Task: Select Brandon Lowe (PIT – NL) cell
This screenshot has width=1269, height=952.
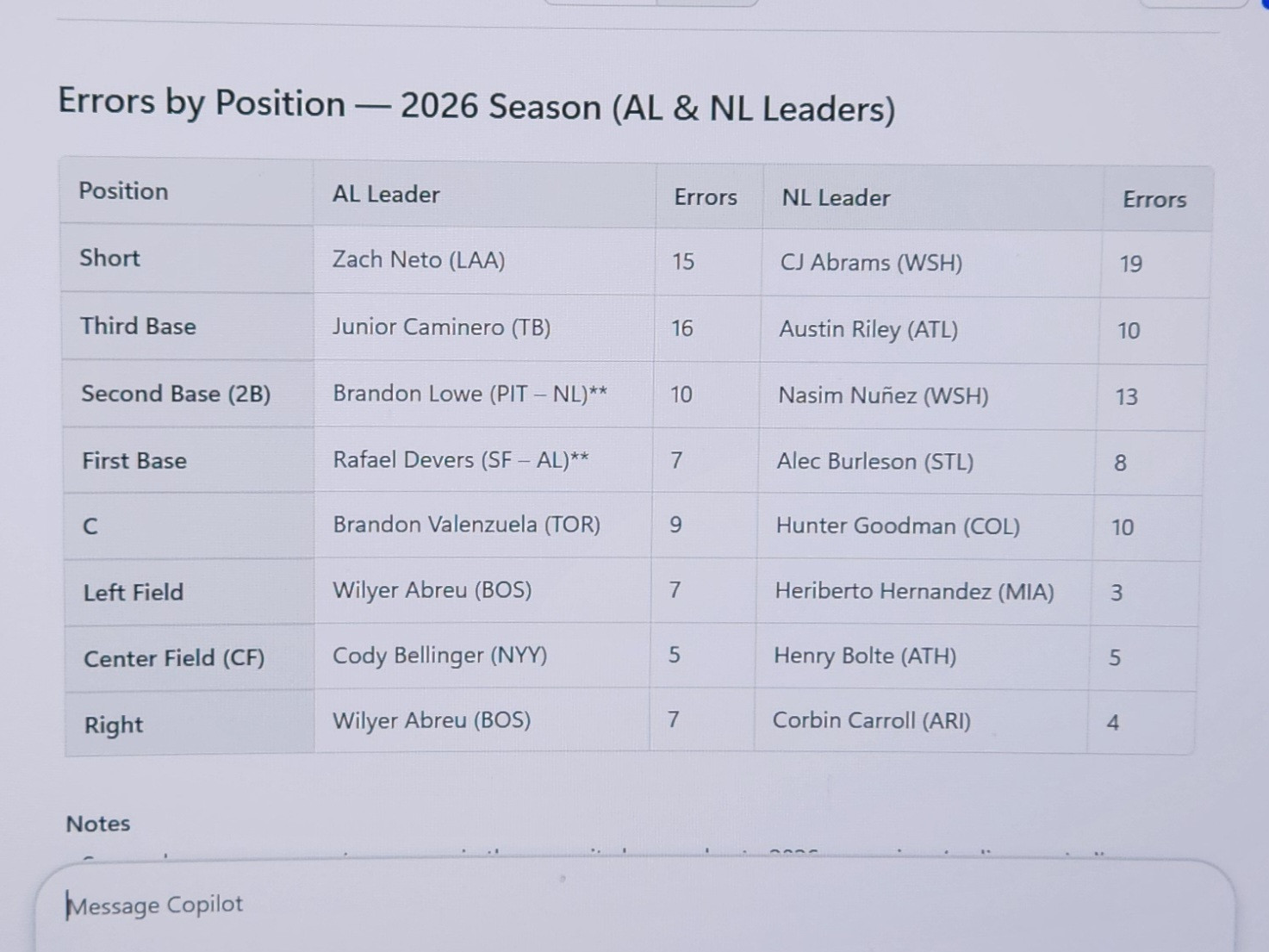Action: [x=482, y=394]
